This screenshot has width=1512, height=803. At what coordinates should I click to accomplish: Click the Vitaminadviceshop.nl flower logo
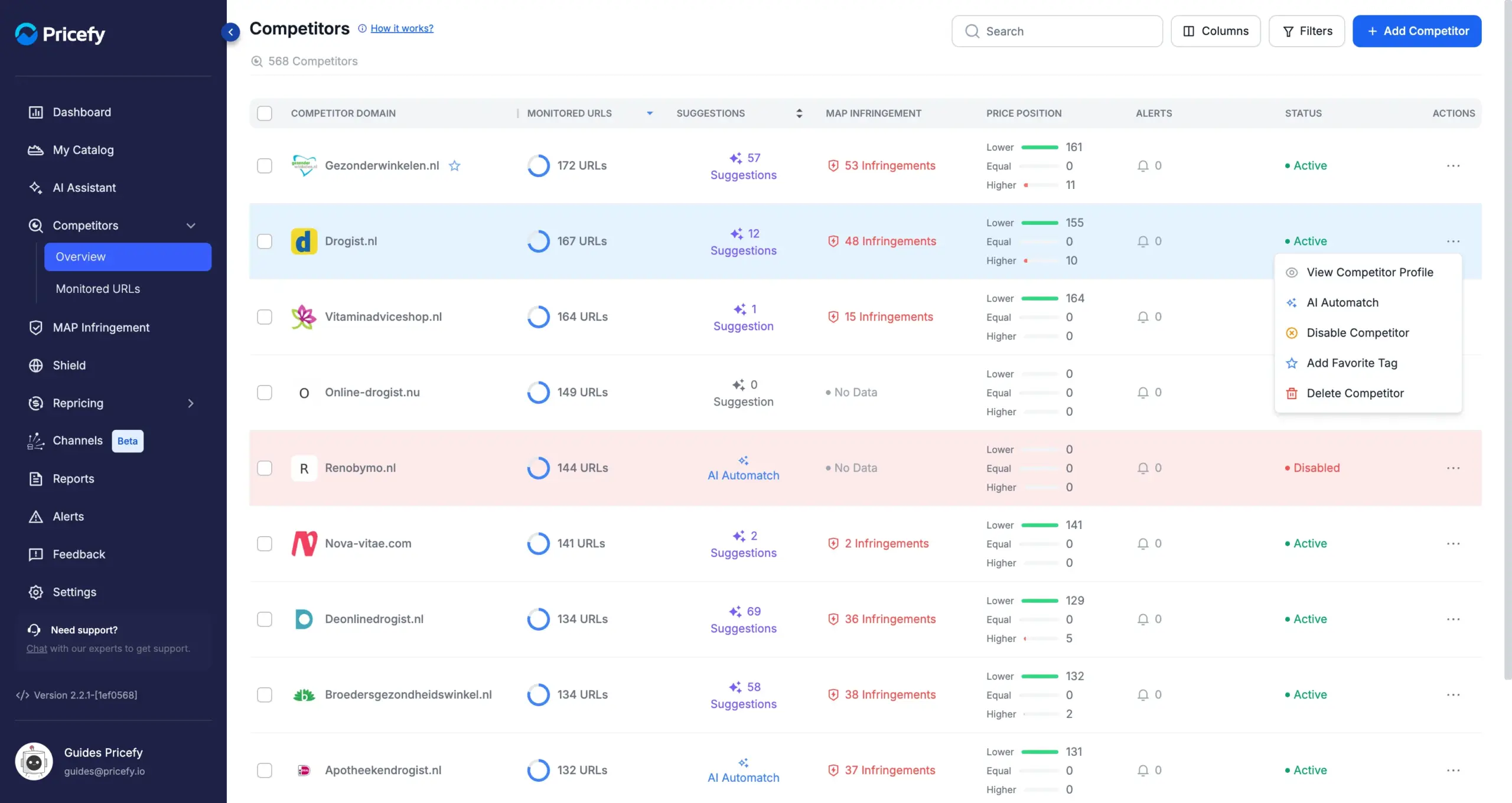click(x=304, y=317)
